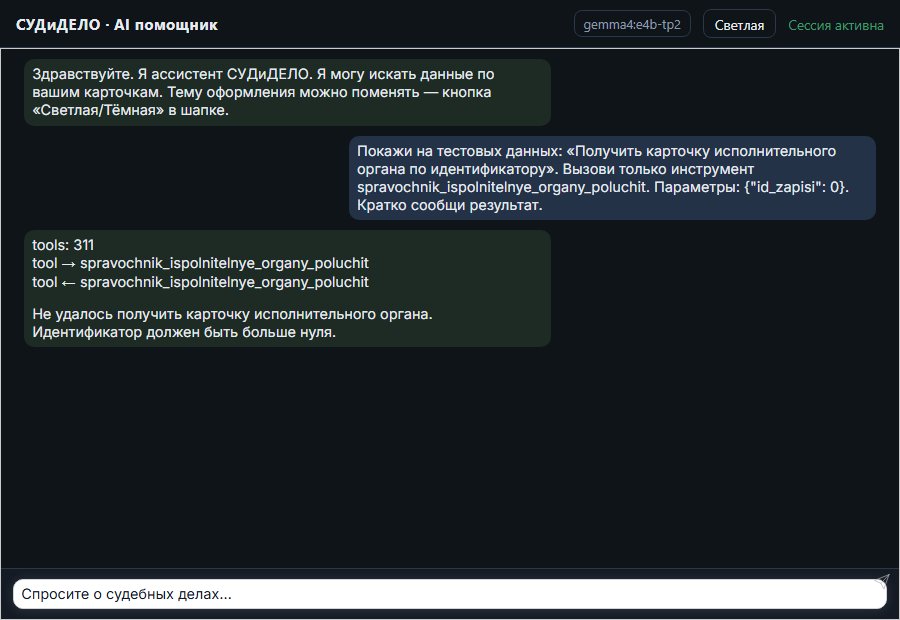The image size is (900, 620).
Task: Click the Не удалось получить карточку text
Action: [x=232, y=314]
